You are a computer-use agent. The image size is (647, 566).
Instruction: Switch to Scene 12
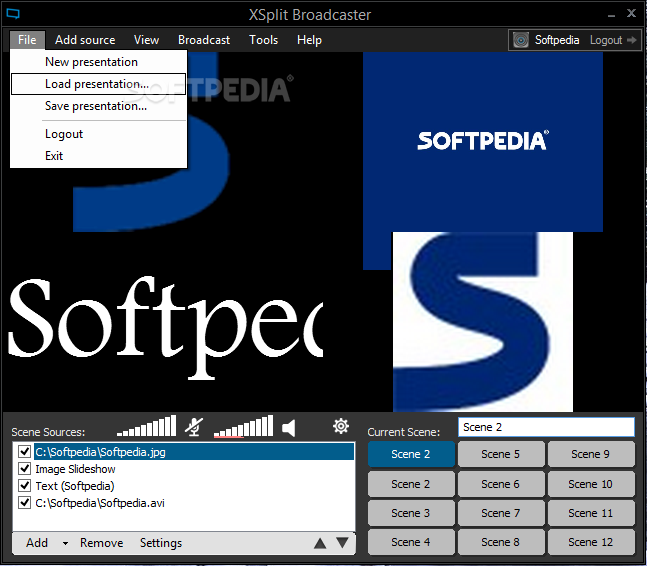tap(591, 542)
